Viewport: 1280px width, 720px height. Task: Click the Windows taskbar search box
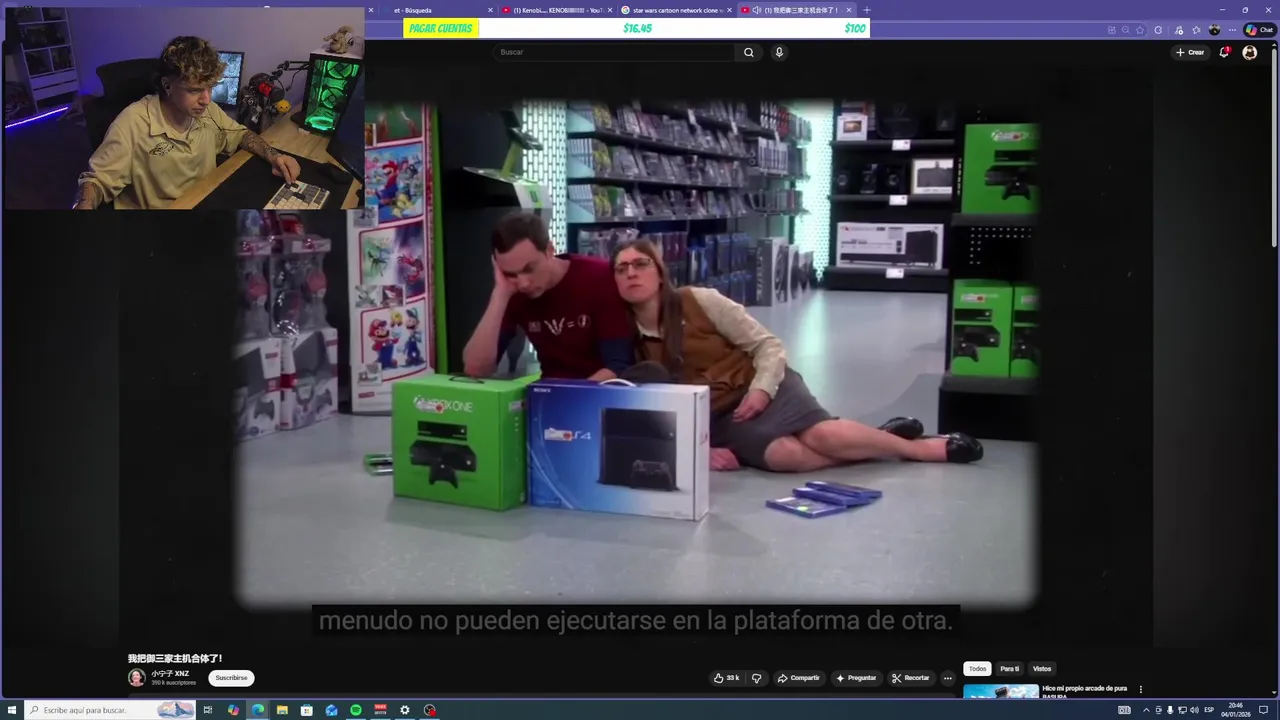110,710
